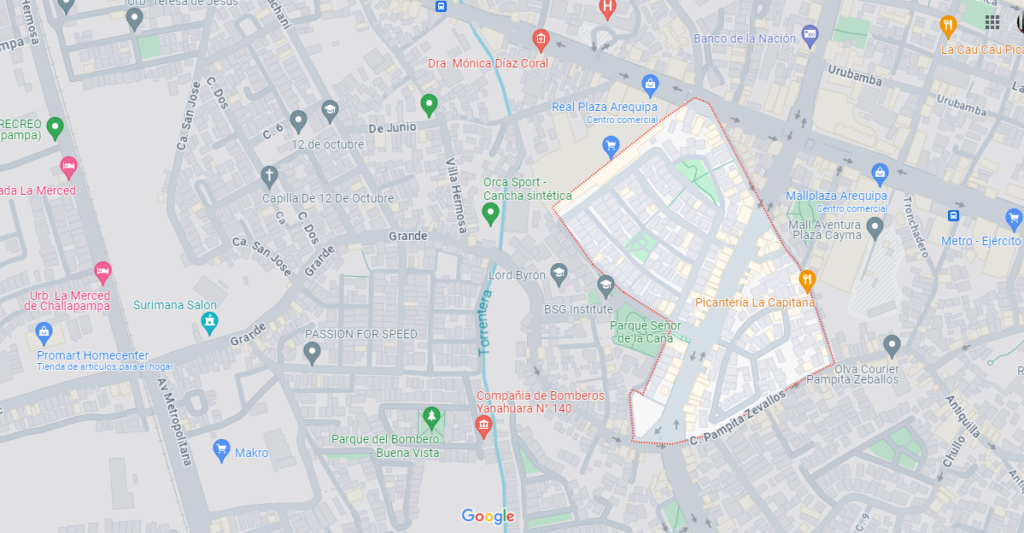Click the Google logo on the map
The height and width of the screenshot is (533, 1024).
pos(488,516)
